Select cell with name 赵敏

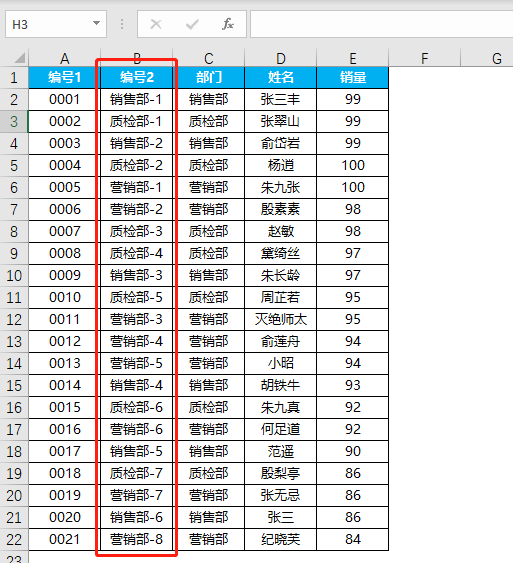(281, 232)
